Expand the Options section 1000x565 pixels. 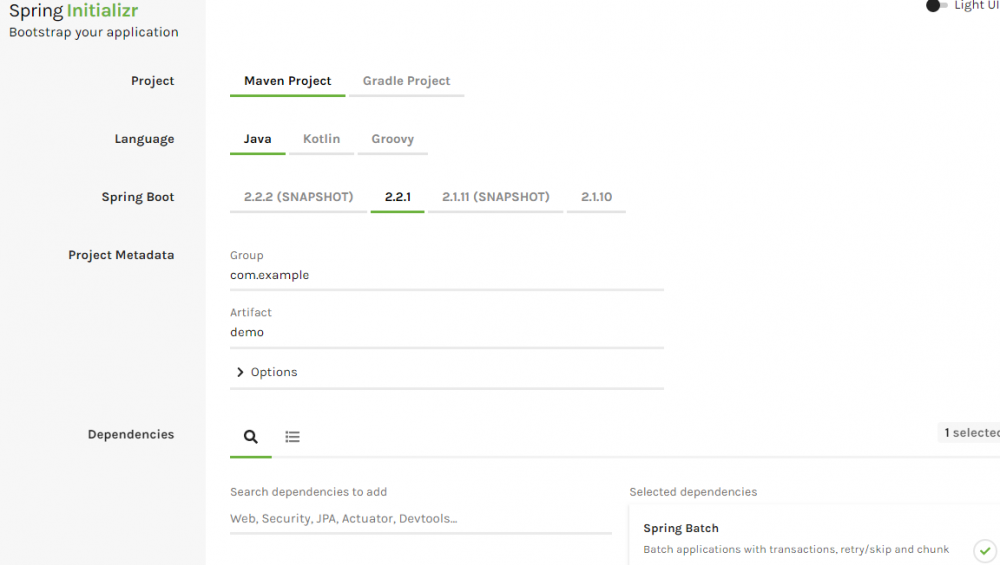point(267,372)
